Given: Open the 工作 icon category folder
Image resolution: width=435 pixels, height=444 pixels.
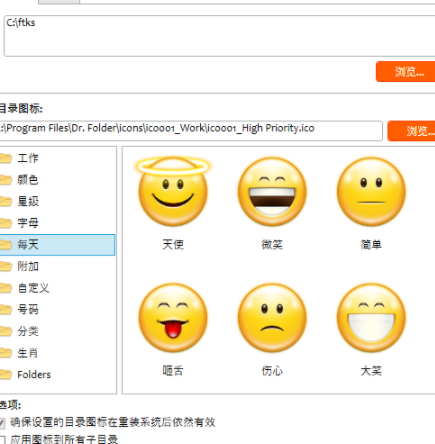Looking at the screenshot, I should [57, 158].
